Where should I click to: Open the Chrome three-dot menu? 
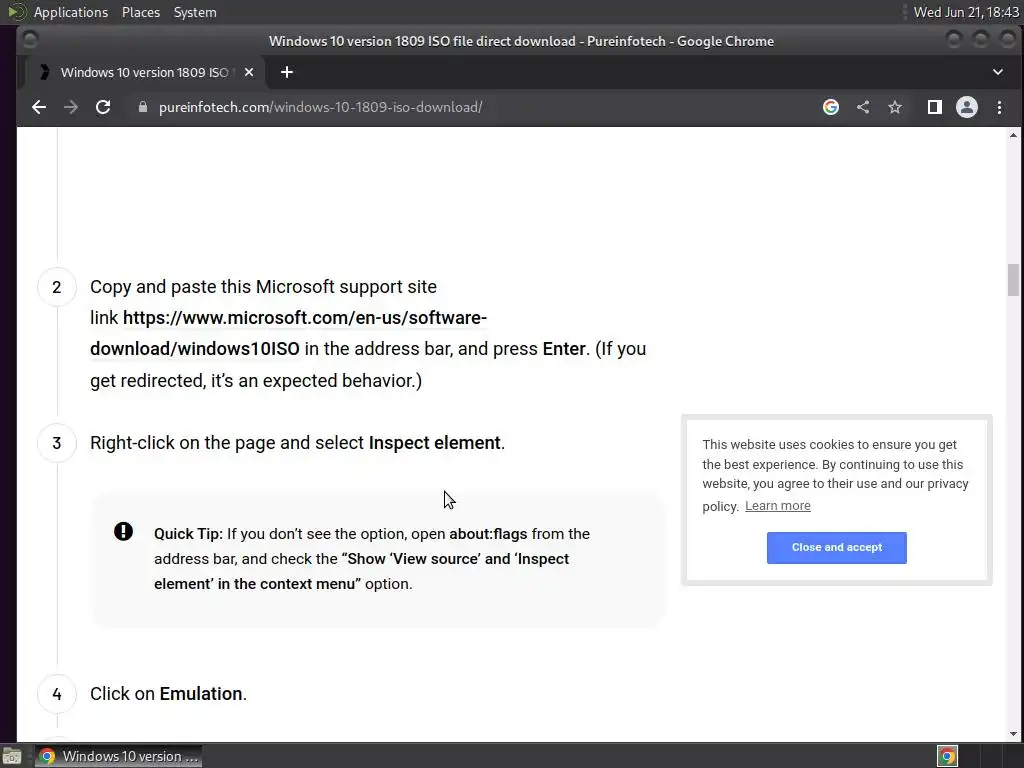tap(999, 107)
